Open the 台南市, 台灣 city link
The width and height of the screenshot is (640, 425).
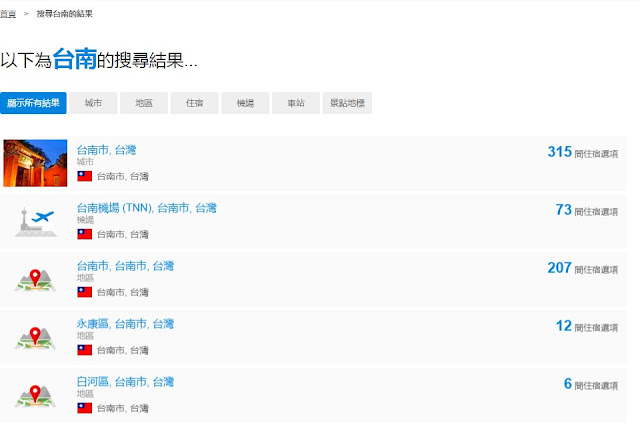106,150
